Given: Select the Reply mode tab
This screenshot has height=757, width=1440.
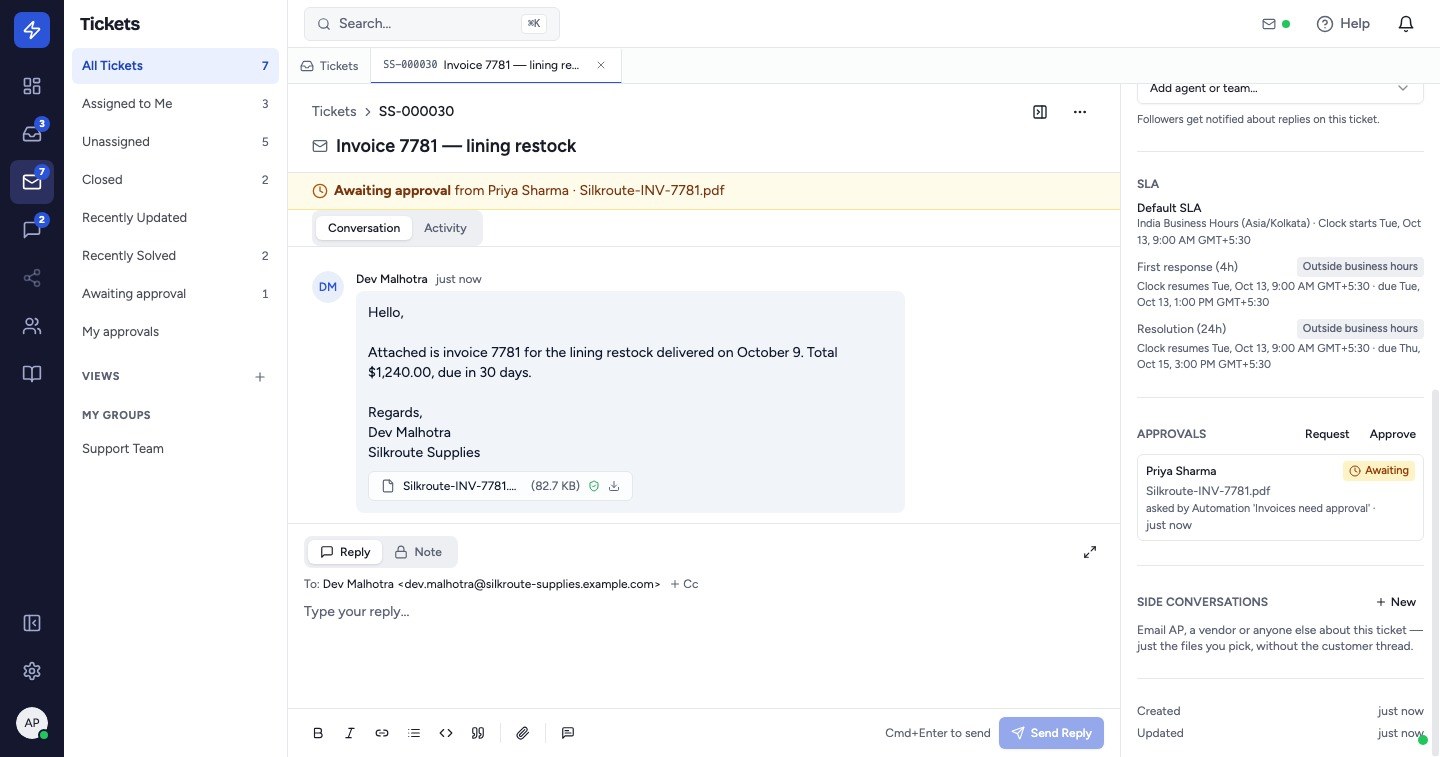Looking at the screenshot, I should pyautogui.click(x=345, y=552).
